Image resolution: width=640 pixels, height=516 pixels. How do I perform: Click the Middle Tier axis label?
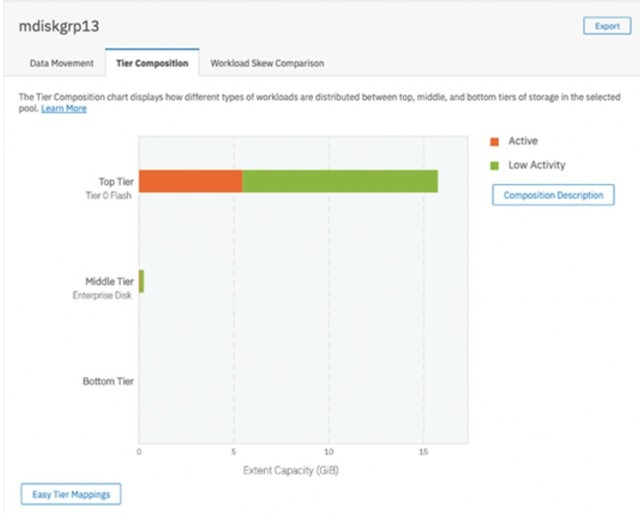[109, 282]
